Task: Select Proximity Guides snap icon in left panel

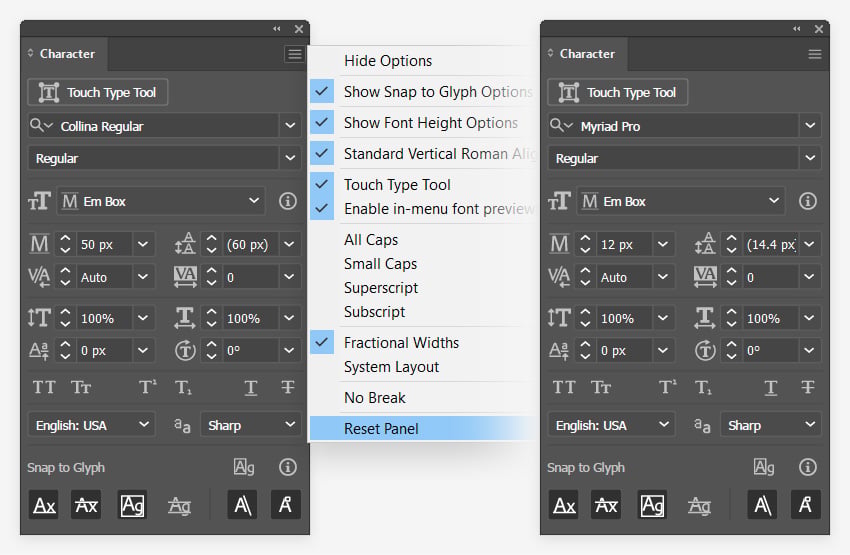Action: tap(179, 506)
